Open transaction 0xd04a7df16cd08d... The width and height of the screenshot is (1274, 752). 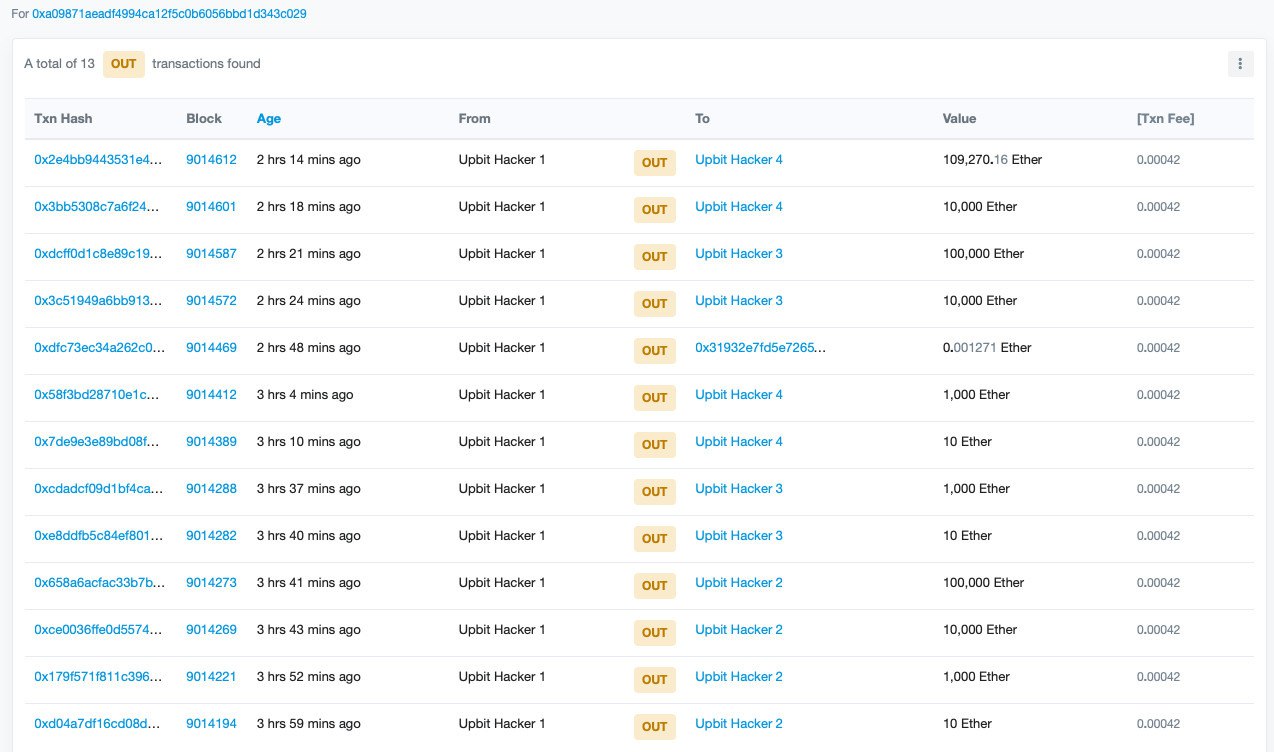(x=97, y=723)
